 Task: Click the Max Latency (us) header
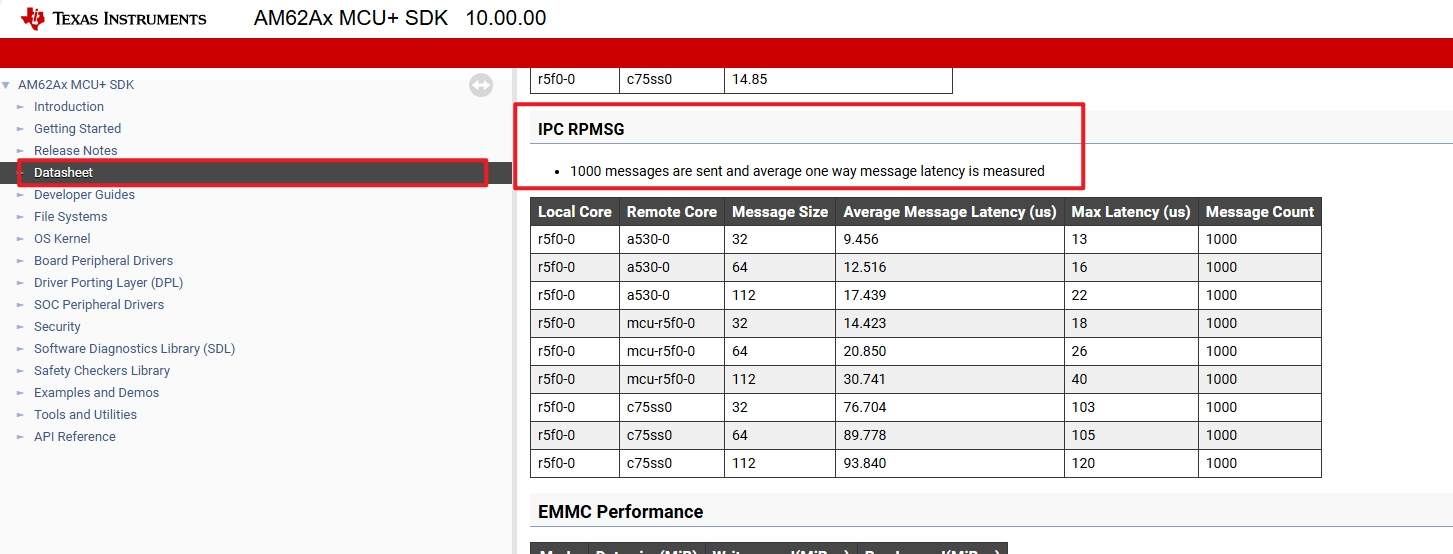point(1131,212)
